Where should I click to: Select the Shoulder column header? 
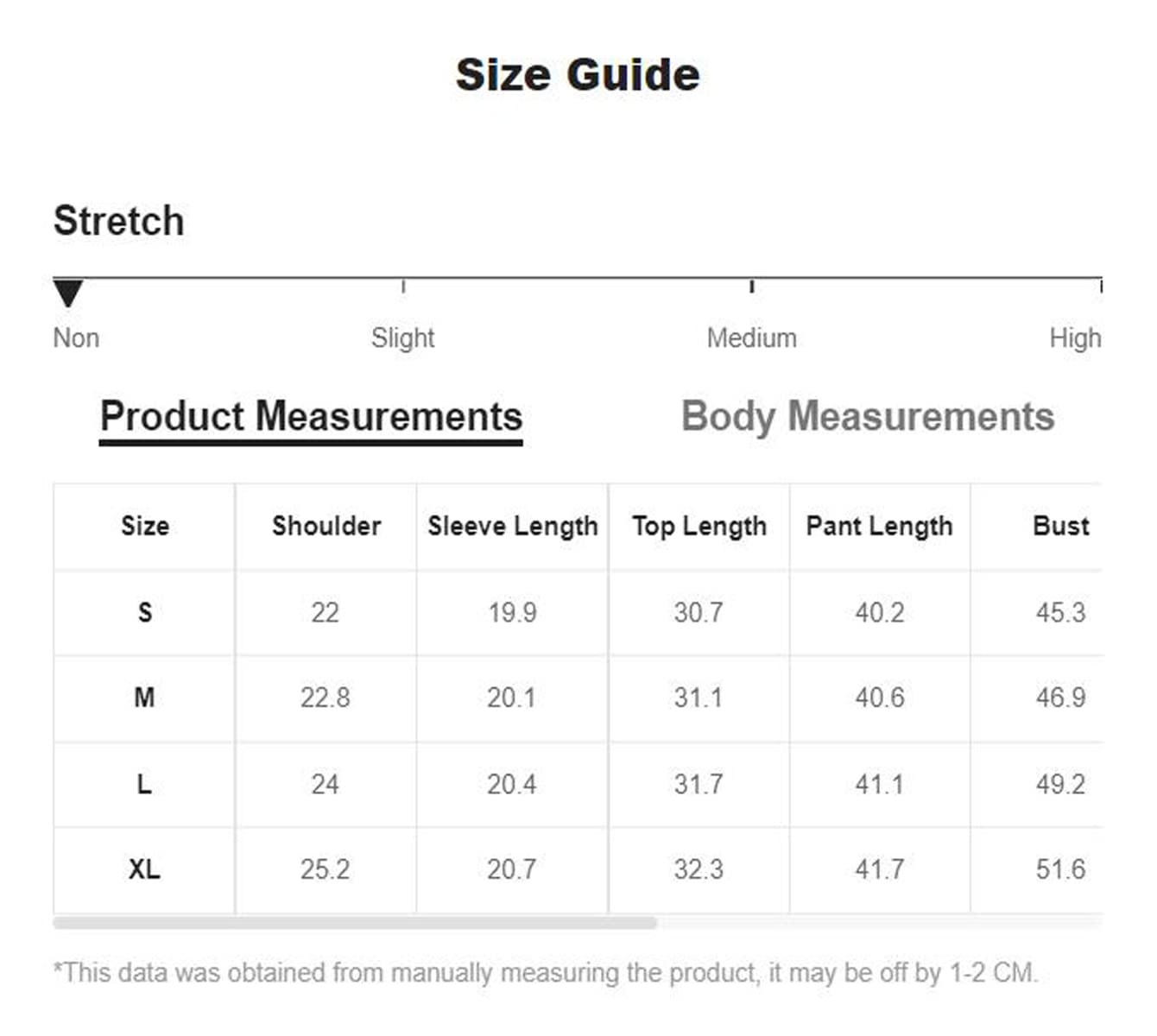click(x=326, y=526)
